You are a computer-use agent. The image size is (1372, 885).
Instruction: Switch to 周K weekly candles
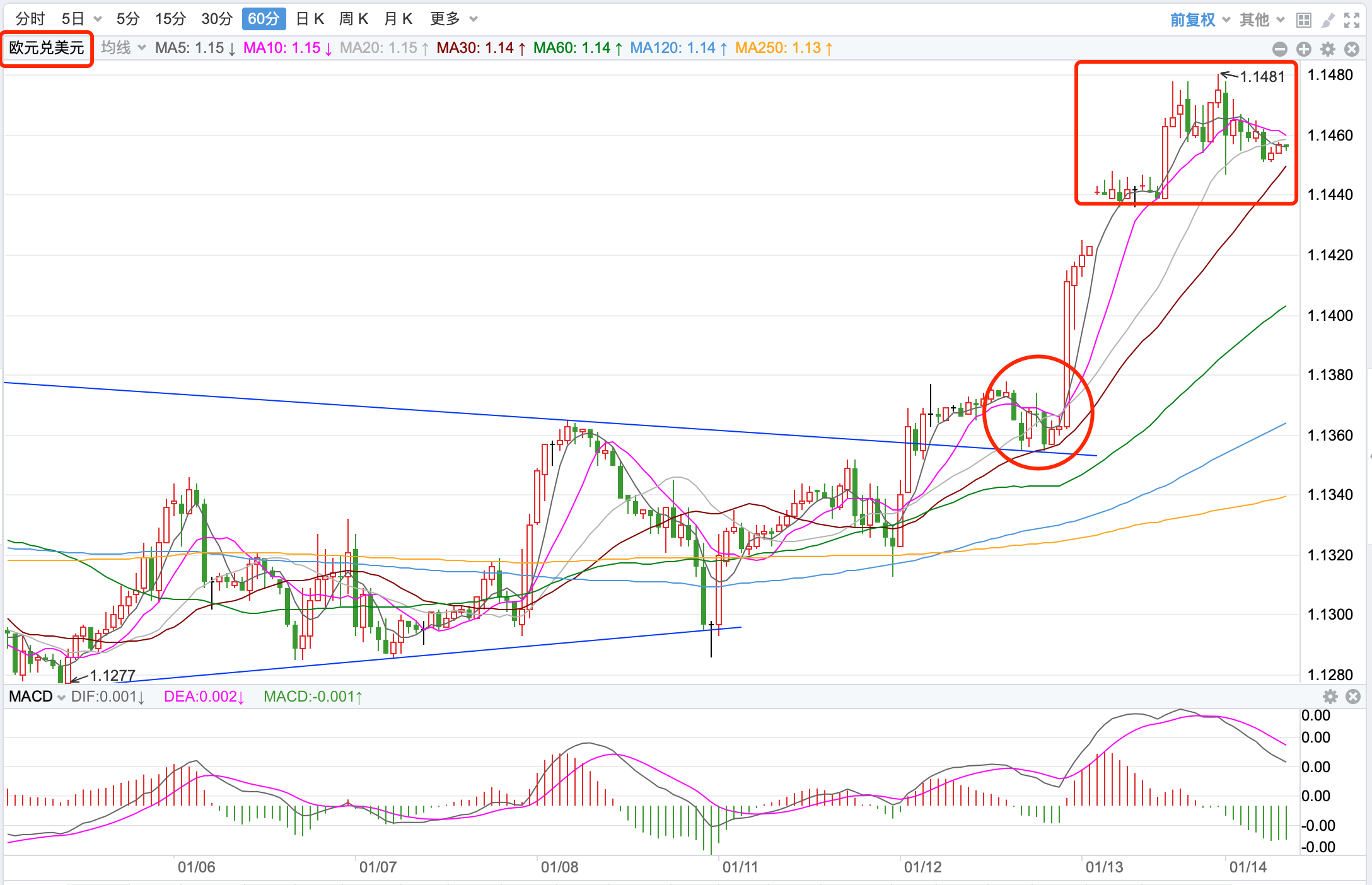(x=354, y=19)
